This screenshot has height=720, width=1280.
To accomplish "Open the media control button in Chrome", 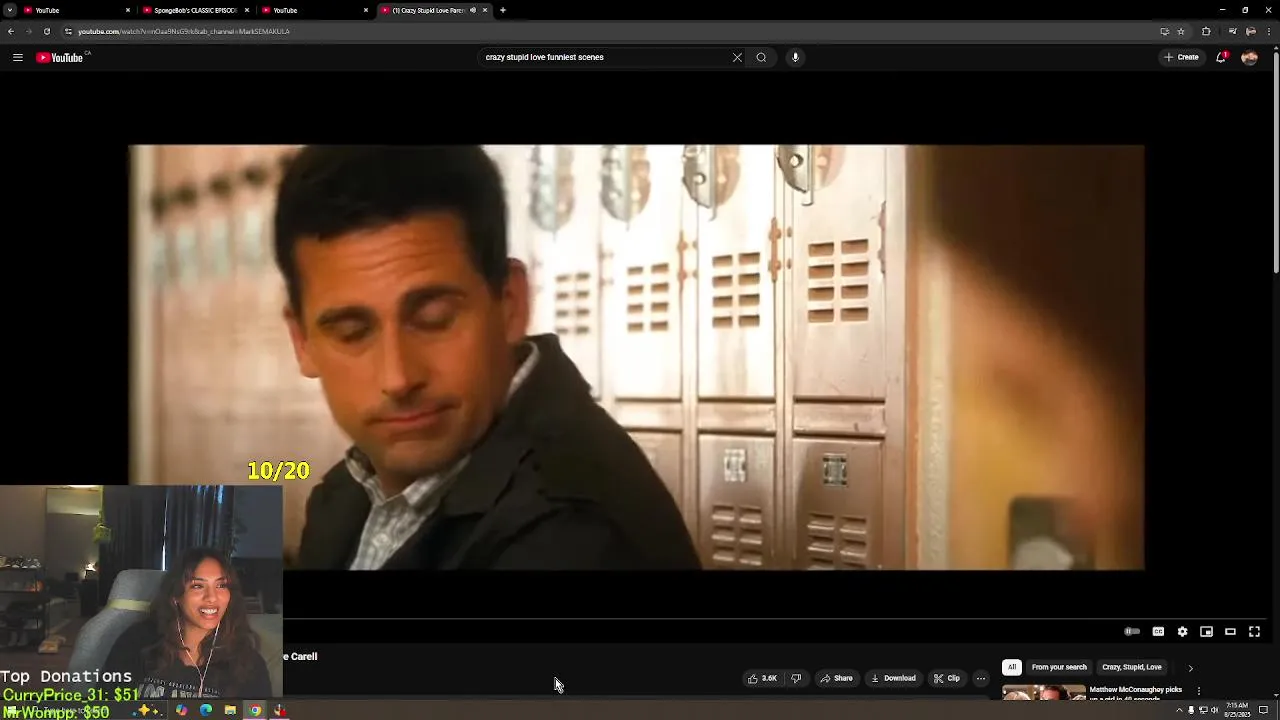I will 1232,31.
